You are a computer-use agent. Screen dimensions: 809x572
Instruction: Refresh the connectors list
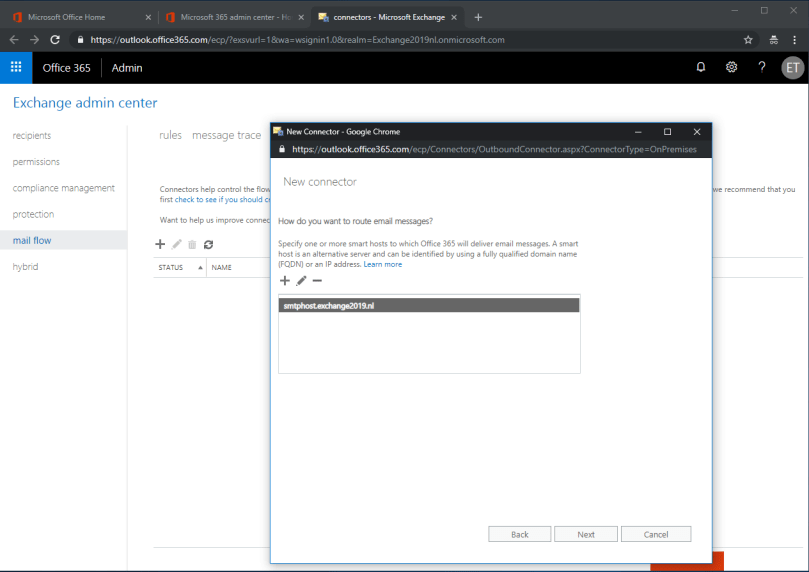pos(208,244)
